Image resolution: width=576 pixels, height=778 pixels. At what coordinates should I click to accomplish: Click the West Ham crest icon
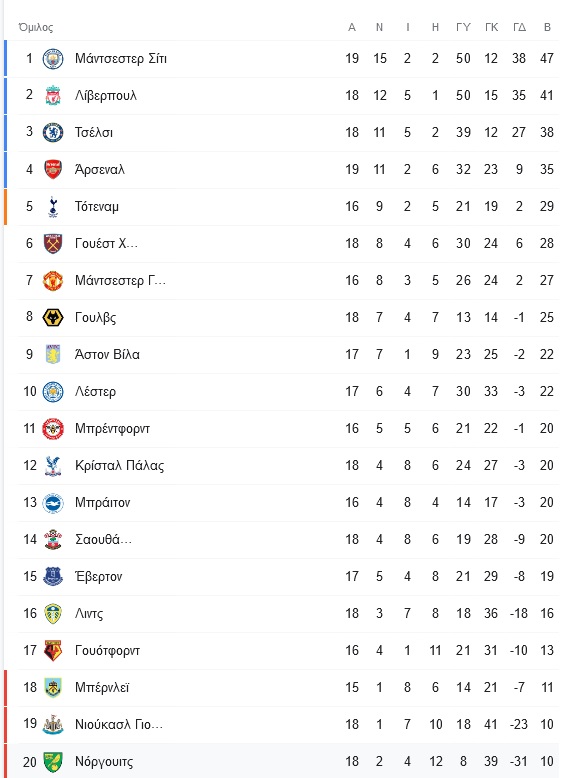pos(53,244)
